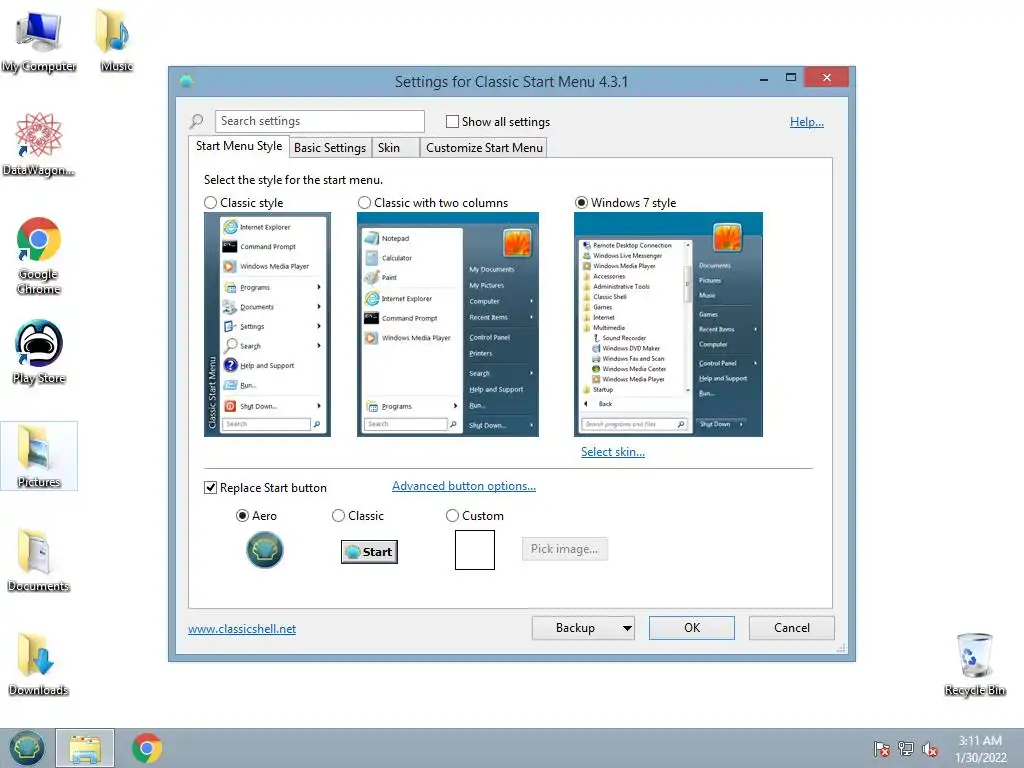The image size is (1024, 768).
Task: Select Classic with two columns option
Action: point(364,203)
